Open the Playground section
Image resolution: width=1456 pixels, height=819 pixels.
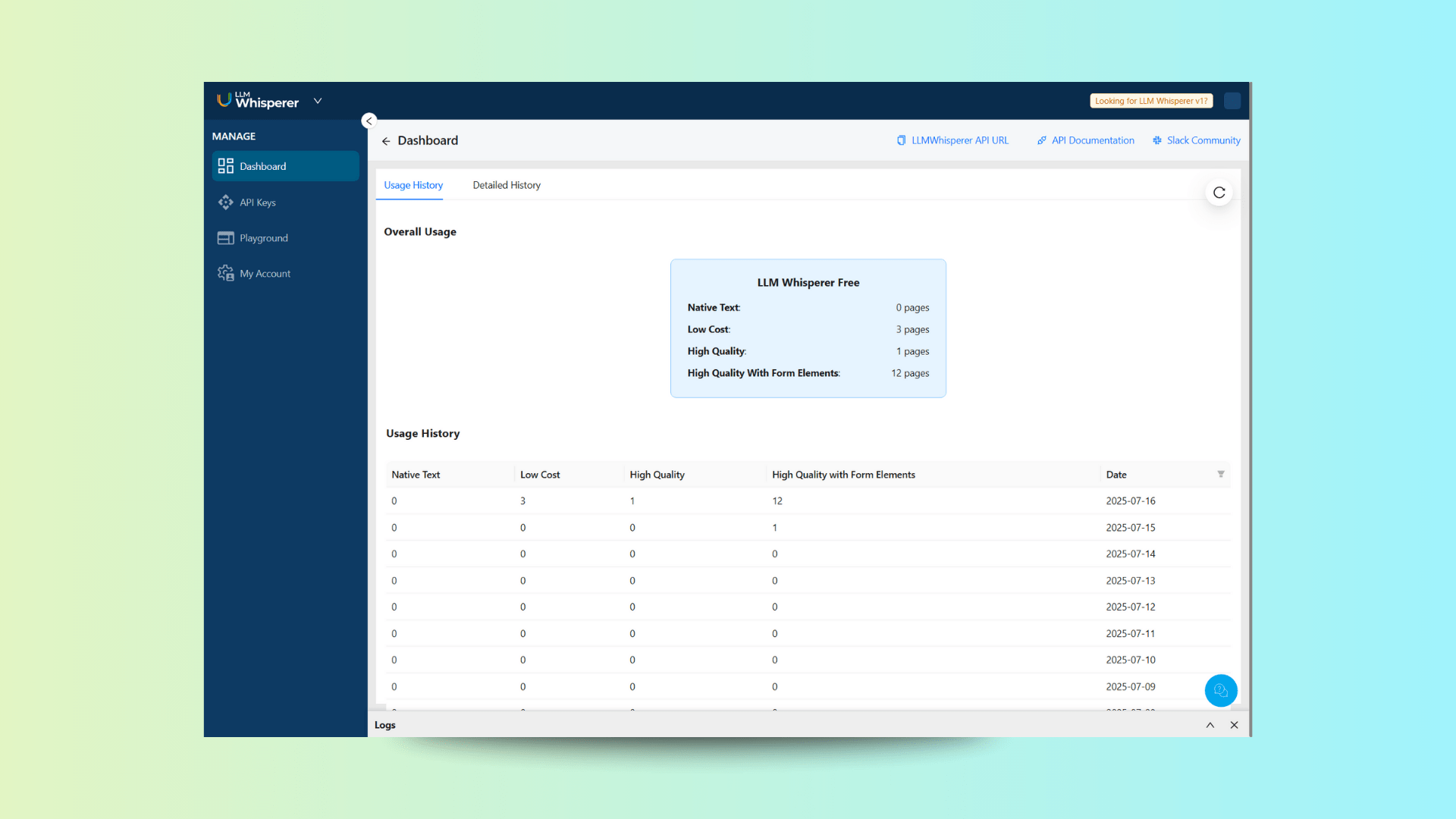[262, 237]
